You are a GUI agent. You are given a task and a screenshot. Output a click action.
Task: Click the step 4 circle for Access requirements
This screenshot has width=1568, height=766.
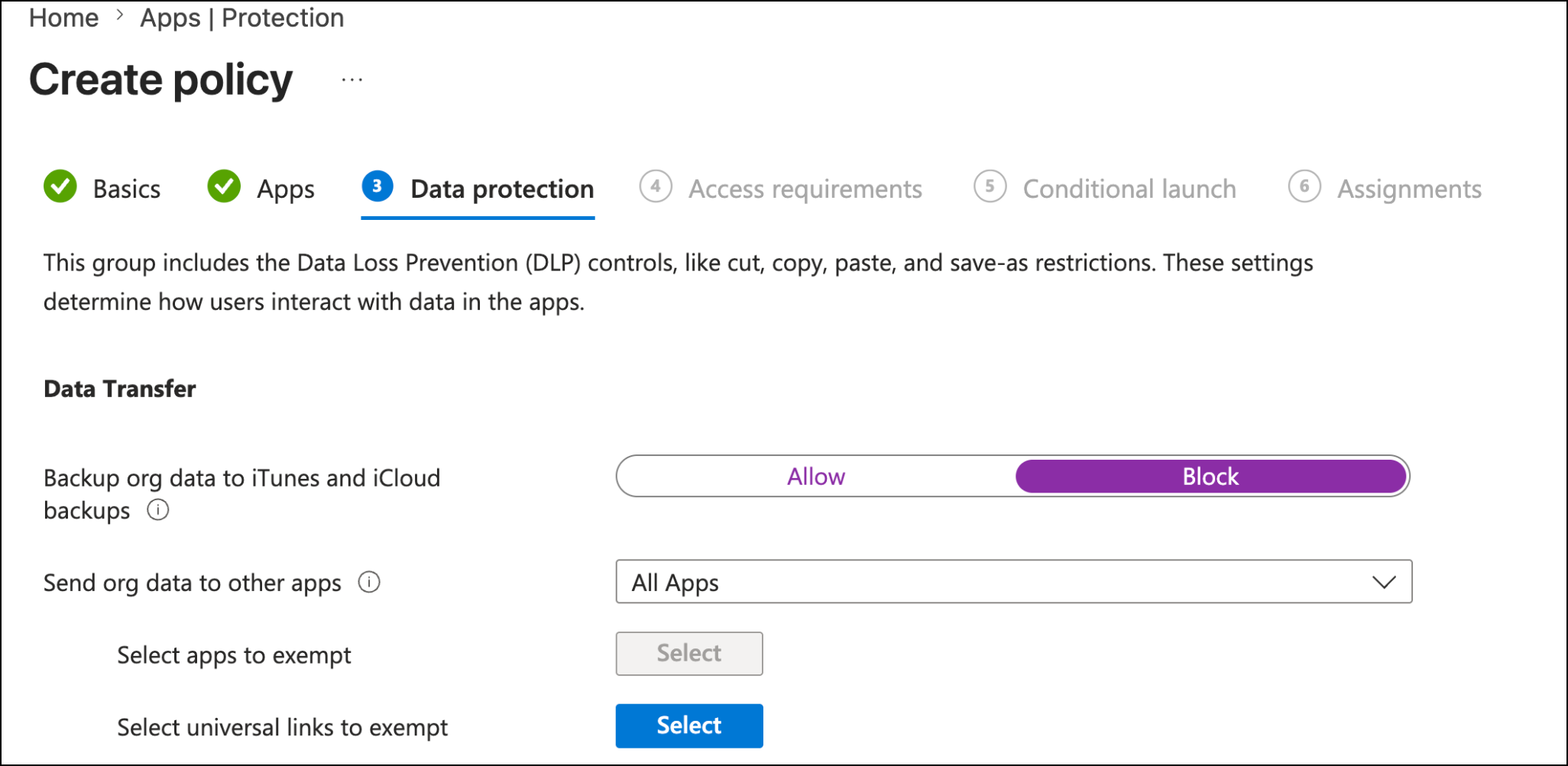coord(656,186)
